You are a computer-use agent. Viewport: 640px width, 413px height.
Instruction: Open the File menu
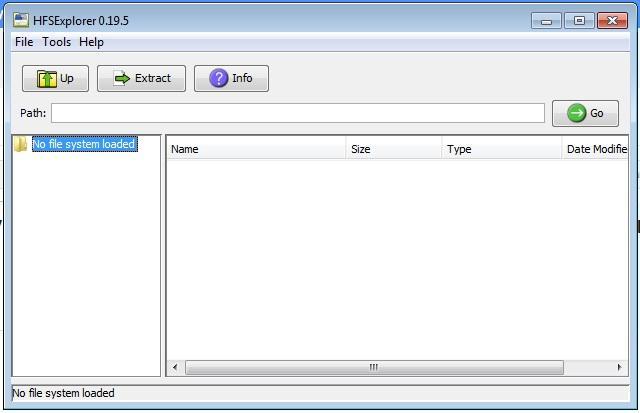point(24,42)
